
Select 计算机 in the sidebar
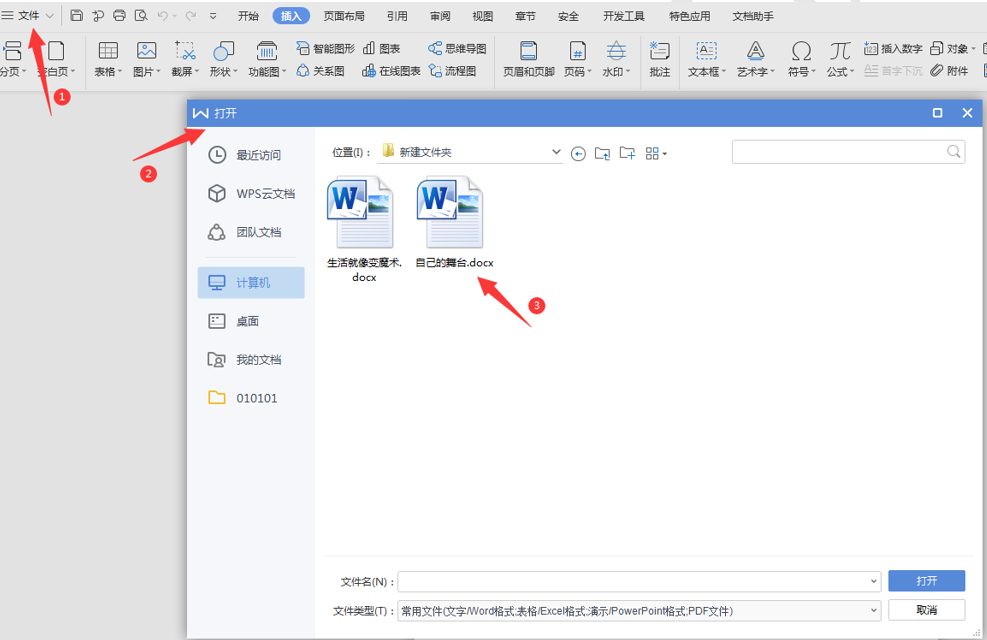[x=251, y=283]
